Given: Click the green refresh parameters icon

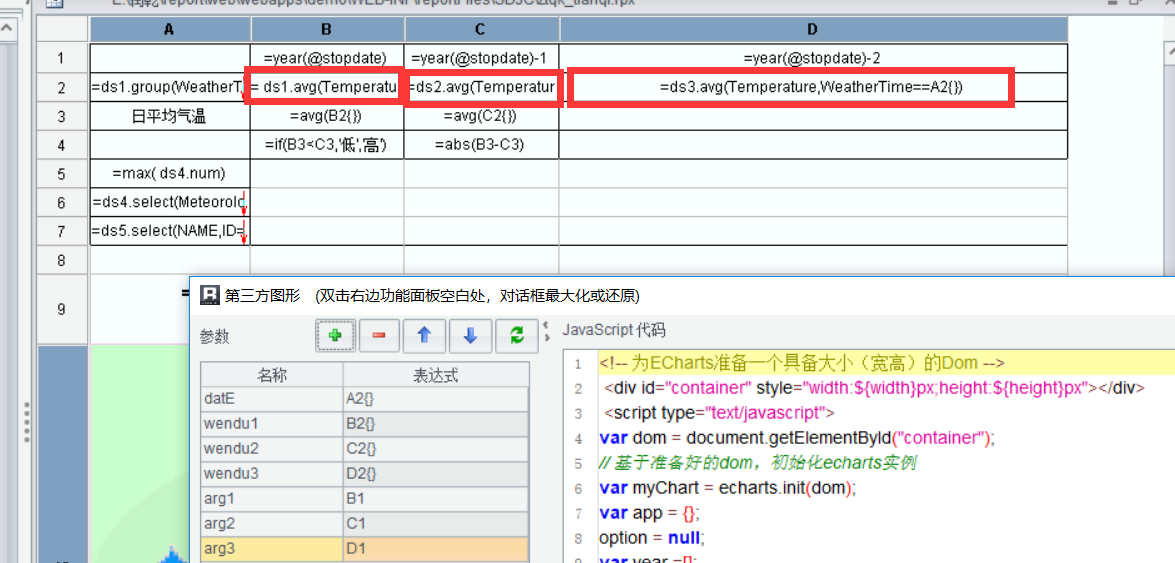Looking at the screenshot, I should (516, 337).
